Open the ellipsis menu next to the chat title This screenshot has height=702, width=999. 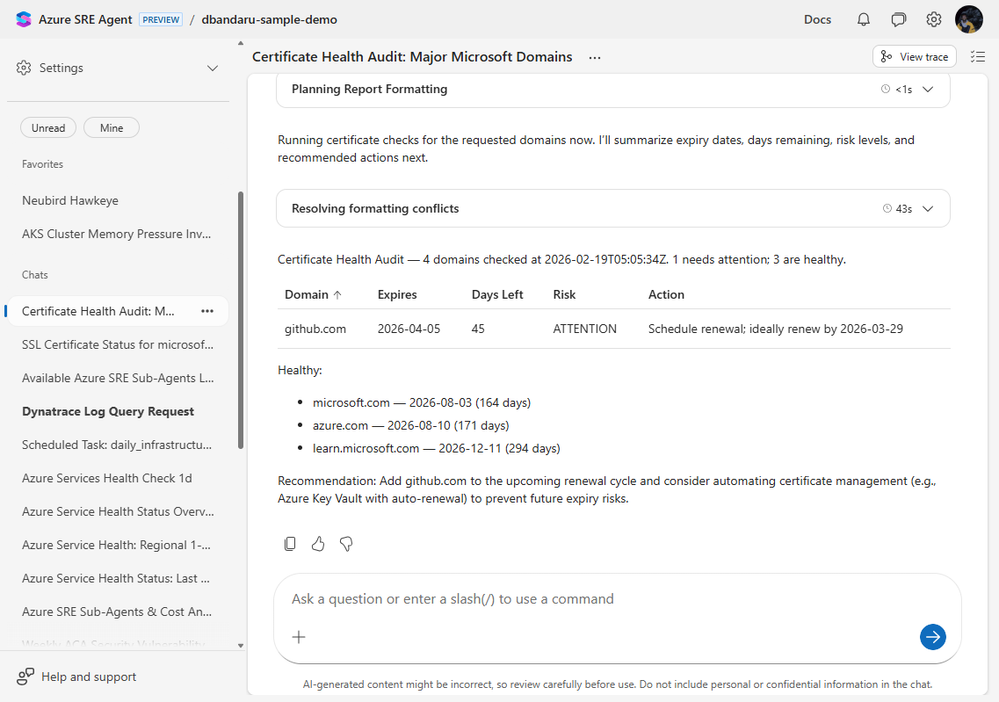coord(594,57)
